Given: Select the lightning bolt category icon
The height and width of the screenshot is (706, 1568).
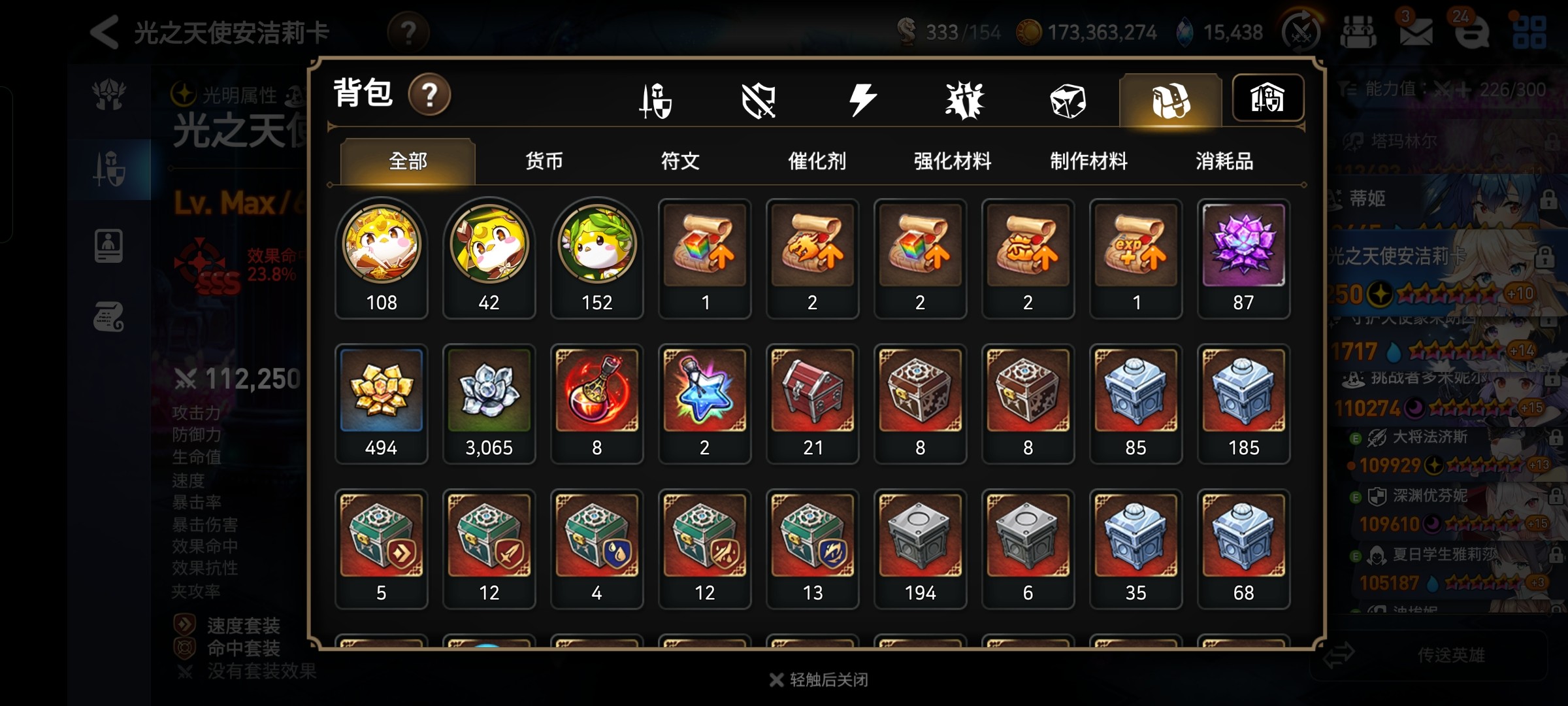Looking at the screenshot, I should click(862, 101).
